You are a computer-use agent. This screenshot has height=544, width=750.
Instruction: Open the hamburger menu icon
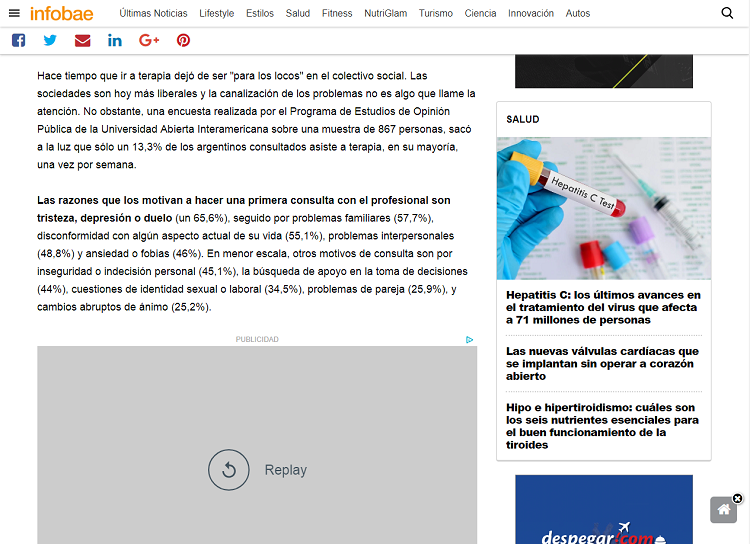[x=14, y=13]
